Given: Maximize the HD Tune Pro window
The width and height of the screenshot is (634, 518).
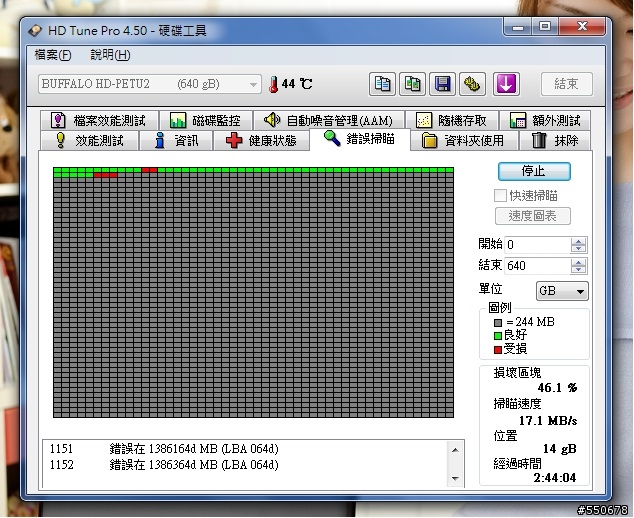Looking at the screenshot, I should (545, 27).
